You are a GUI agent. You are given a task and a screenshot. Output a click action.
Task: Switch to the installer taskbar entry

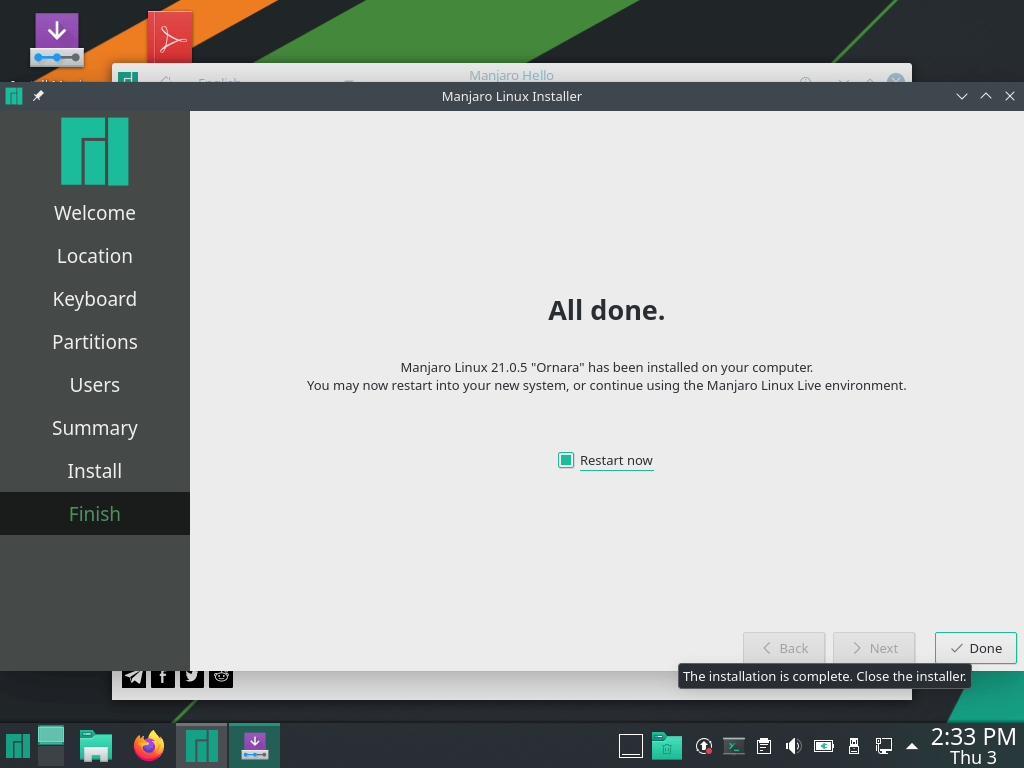click(x=255, y=746)
